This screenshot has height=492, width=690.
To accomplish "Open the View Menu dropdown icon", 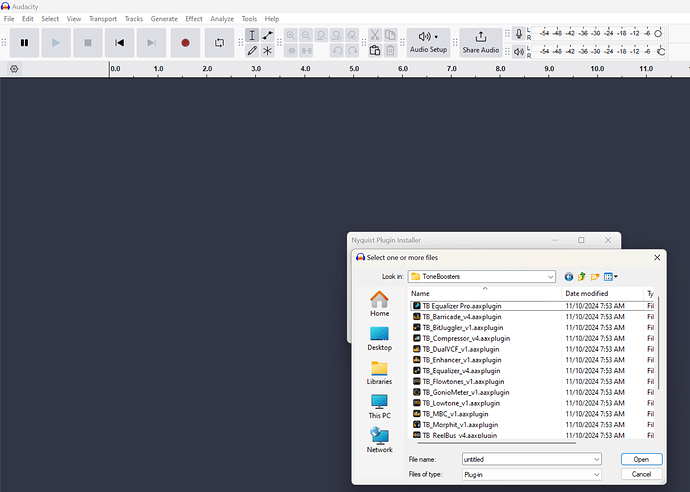I will (x=611, y=277).
